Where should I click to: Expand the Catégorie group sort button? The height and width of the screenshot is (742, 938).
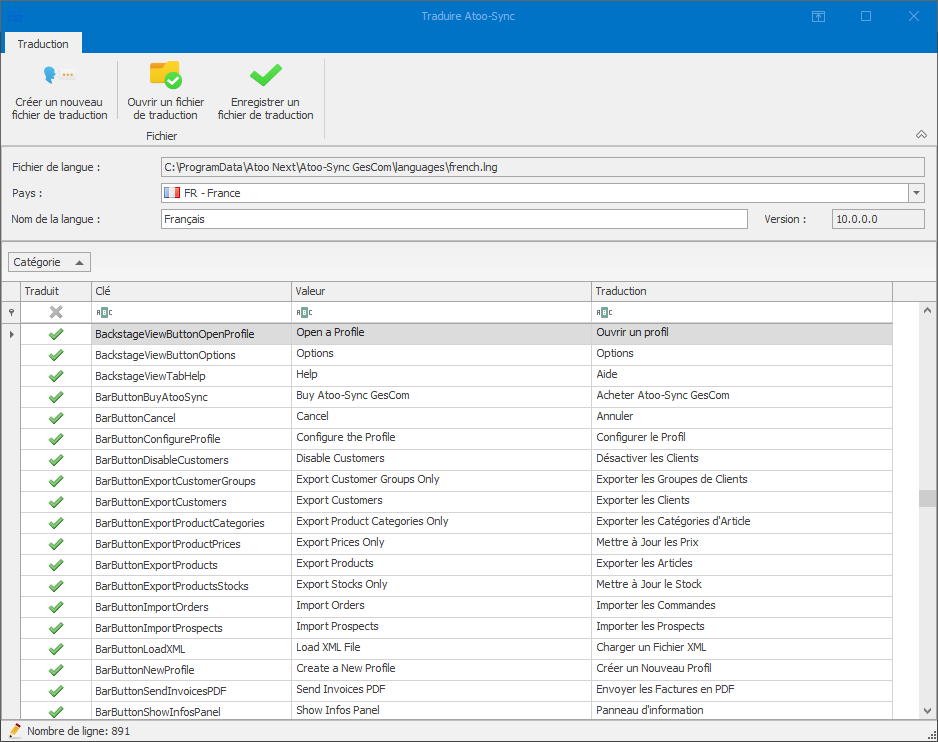tap(50, 262)
